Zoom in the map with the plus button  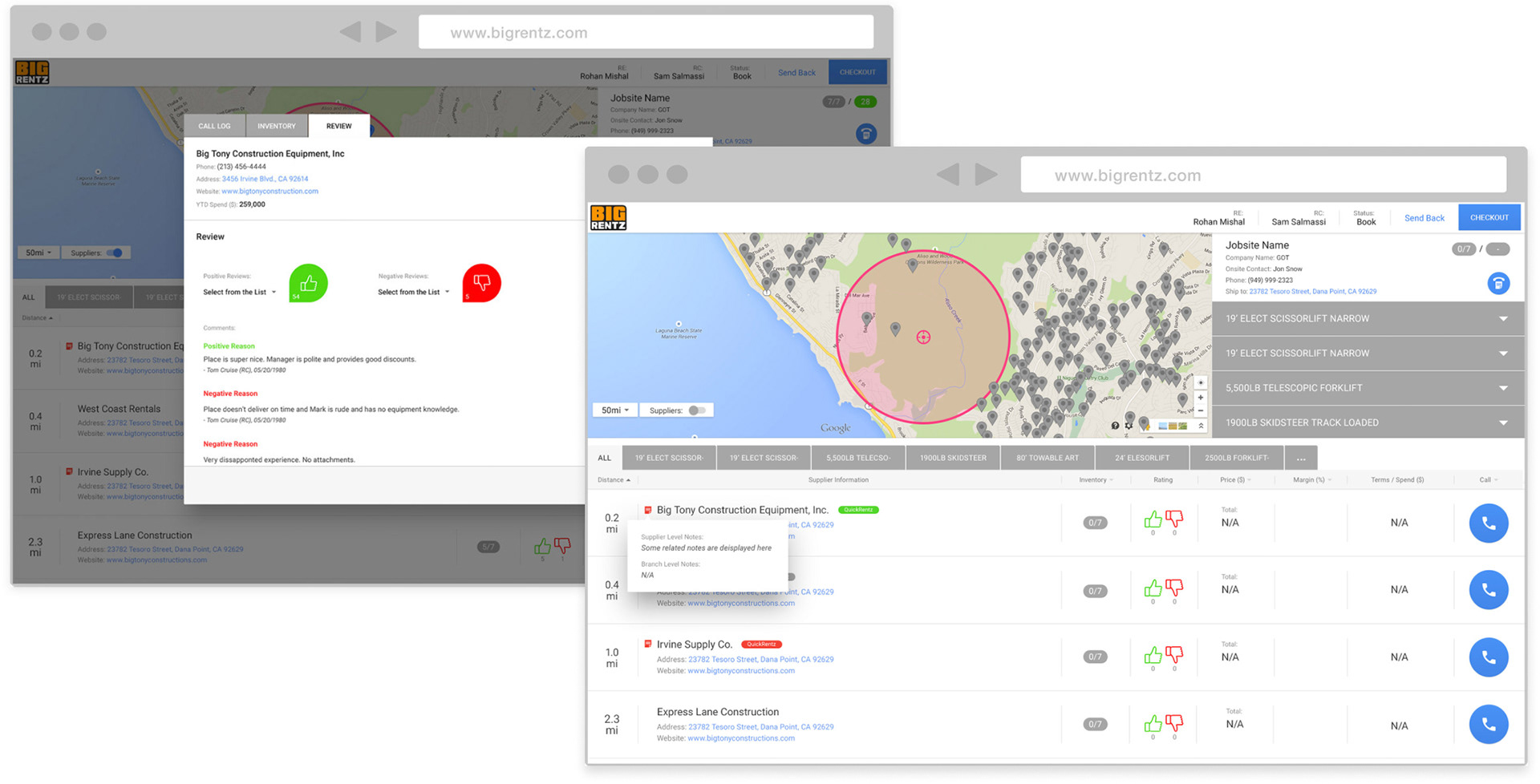pos(1201,398)
